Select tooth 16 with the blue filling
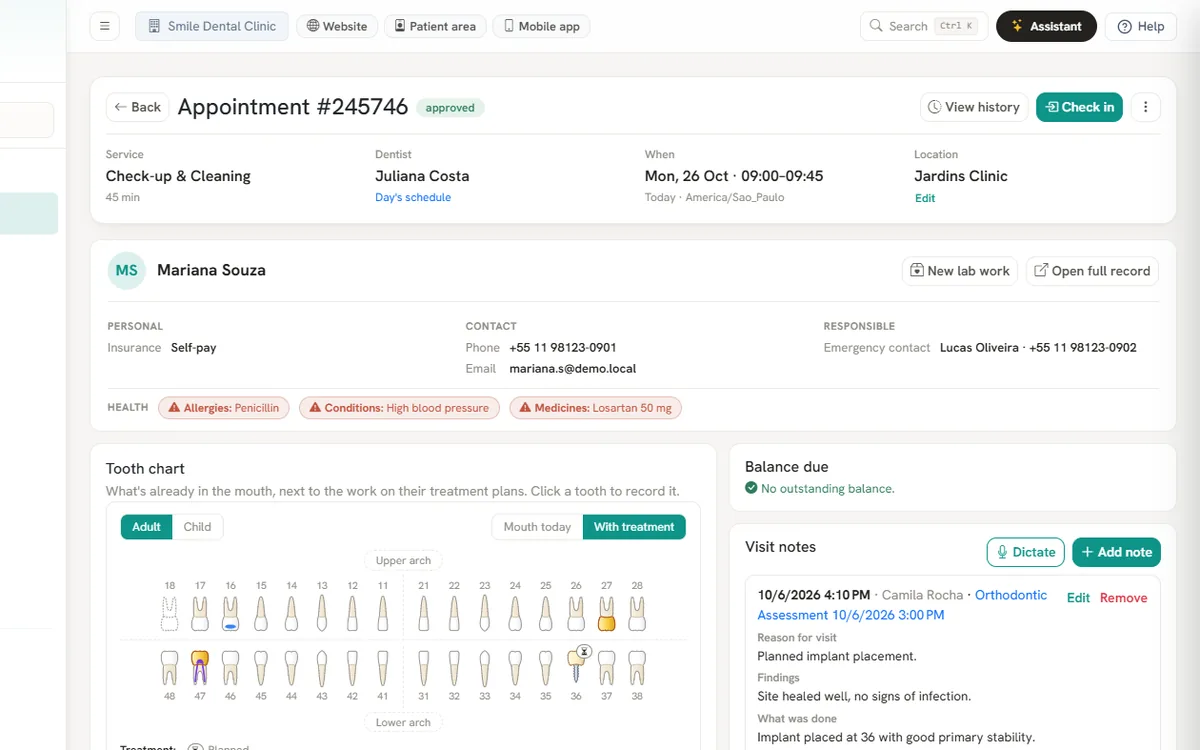This screenshot has height=750, width=1200. (x=231, y=613)
